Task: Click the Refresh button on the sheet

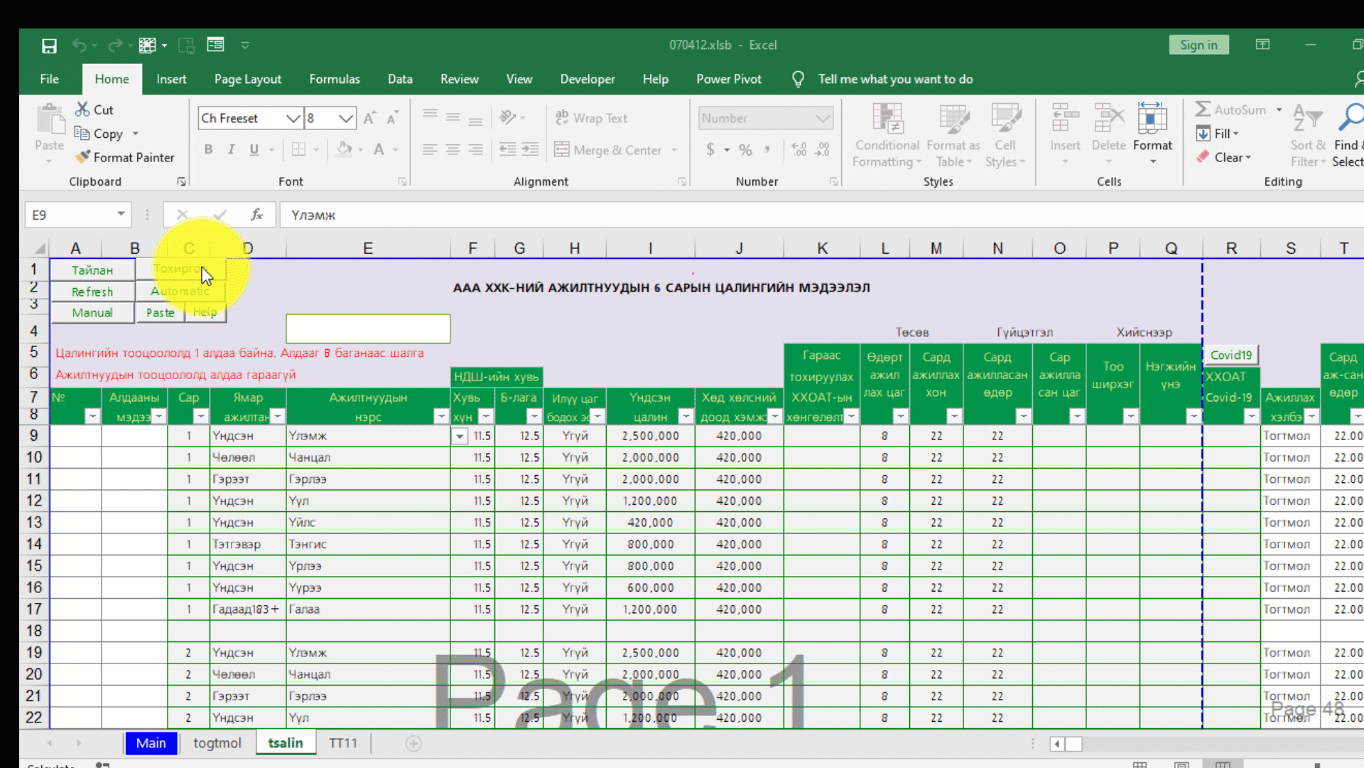Action: tap(92, 292)
